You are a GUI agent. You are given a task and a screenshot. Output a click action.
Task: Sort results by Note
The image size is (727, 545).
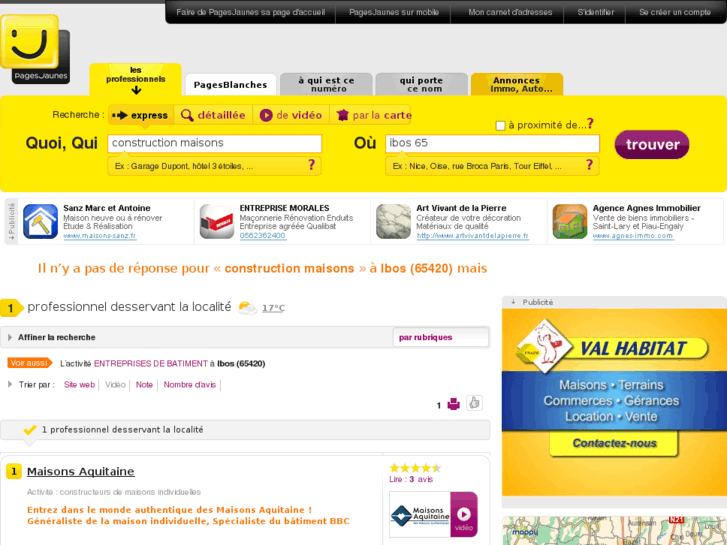point(144,385)
